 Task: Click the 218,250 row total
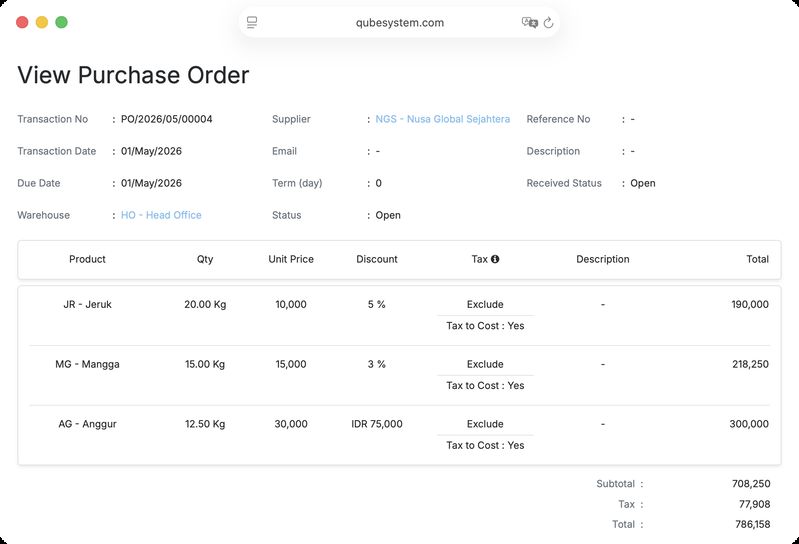tap(750, 364)
